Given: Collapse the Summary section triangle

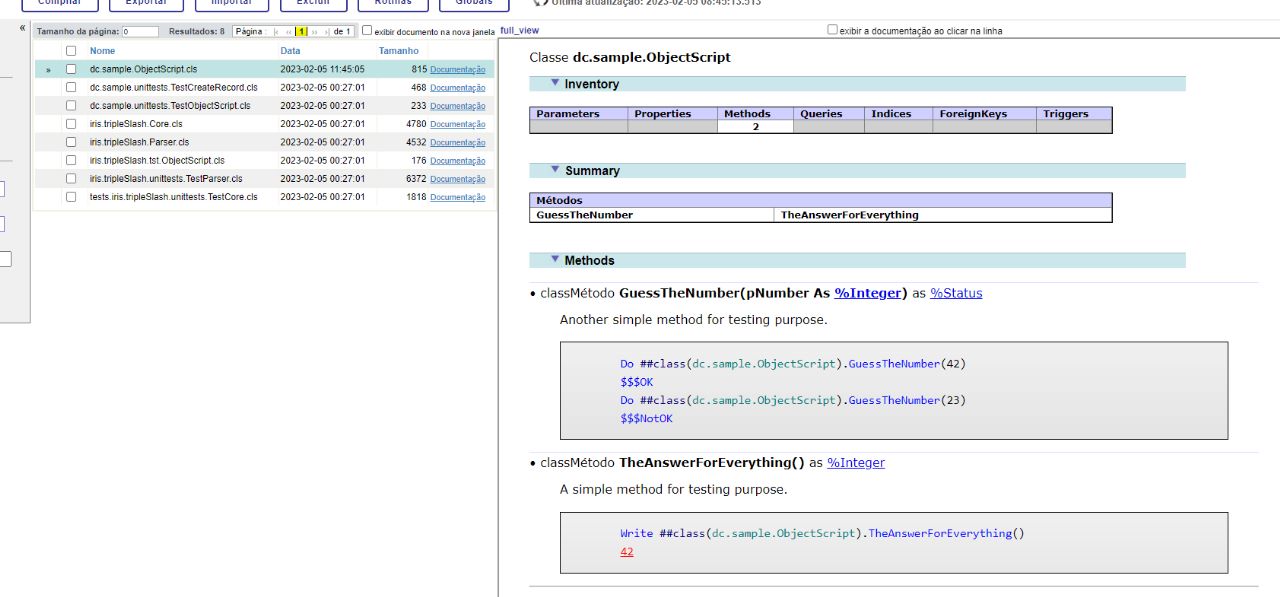Looking at the screenshot, I should coord(555,170).
